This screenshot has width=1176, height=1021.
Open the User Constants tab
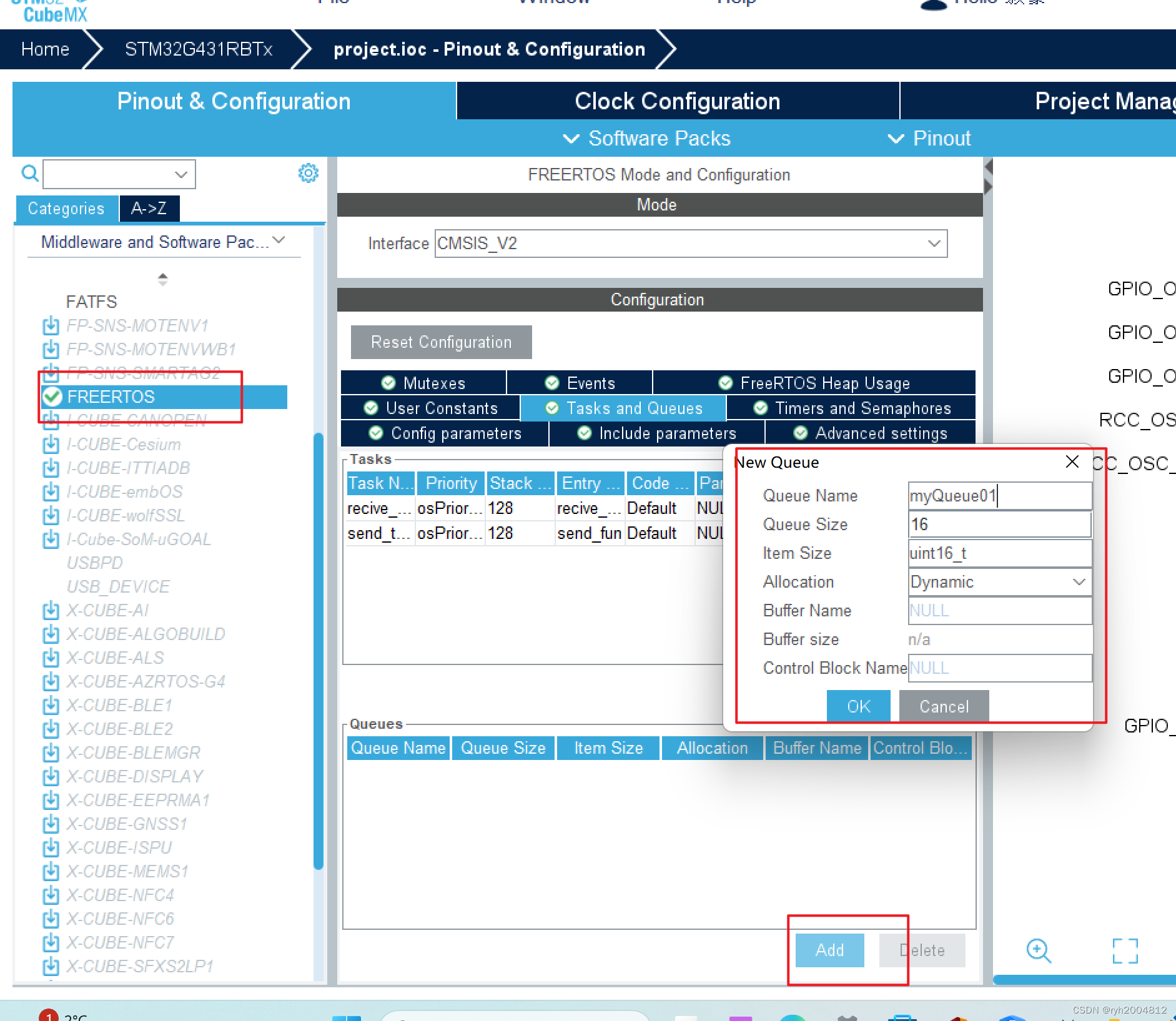(x=430, y=408)
